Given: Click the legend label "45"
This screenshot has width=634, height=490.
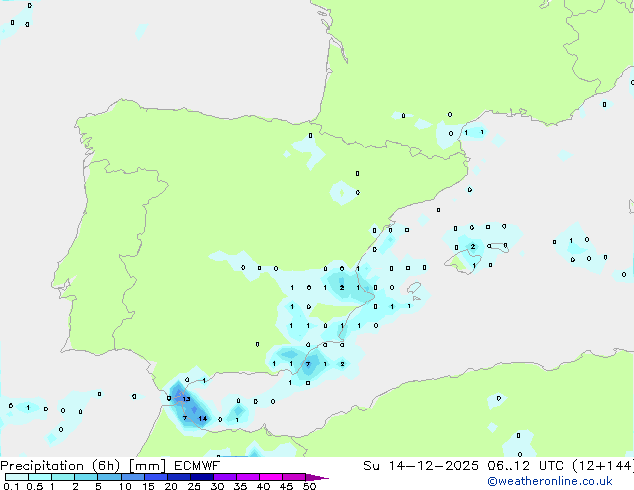Looking at the screenshot, I should (286, 486).
